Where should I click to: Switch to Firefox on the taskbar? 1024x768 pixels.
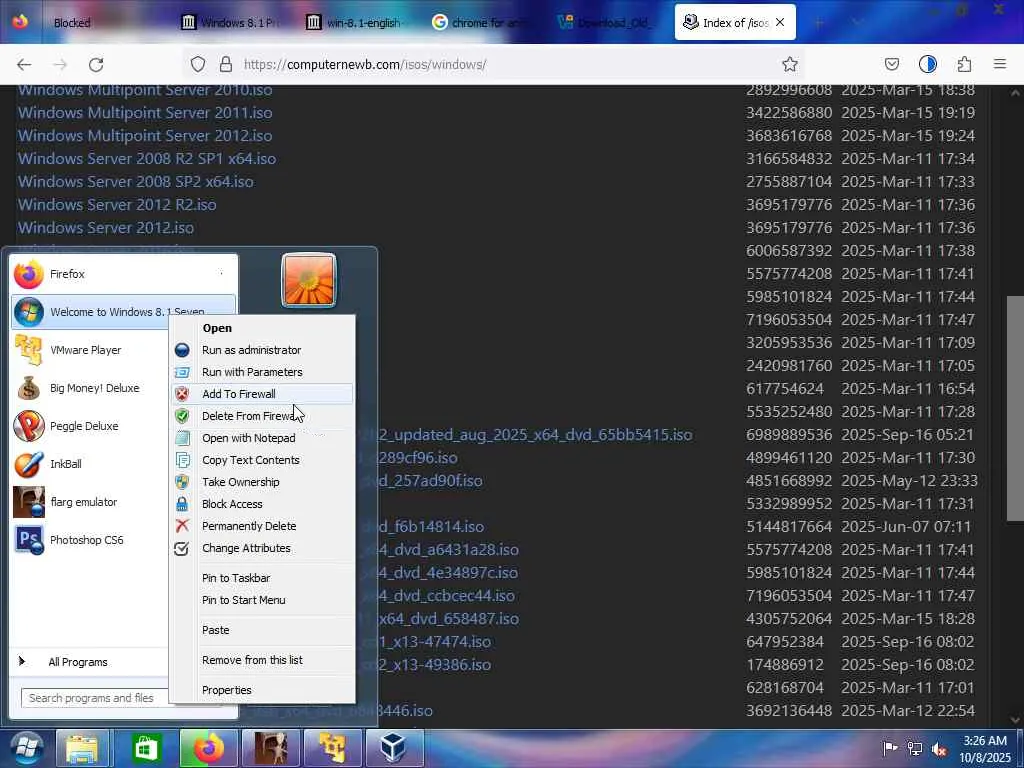point(208,748)
